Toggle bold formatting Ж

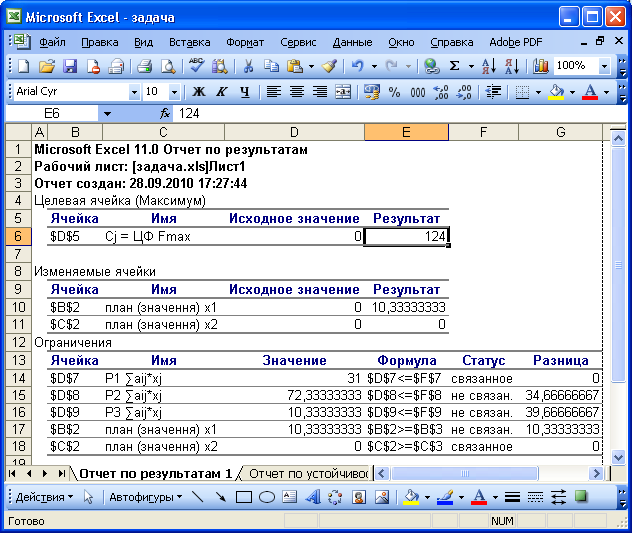point(198,92)
